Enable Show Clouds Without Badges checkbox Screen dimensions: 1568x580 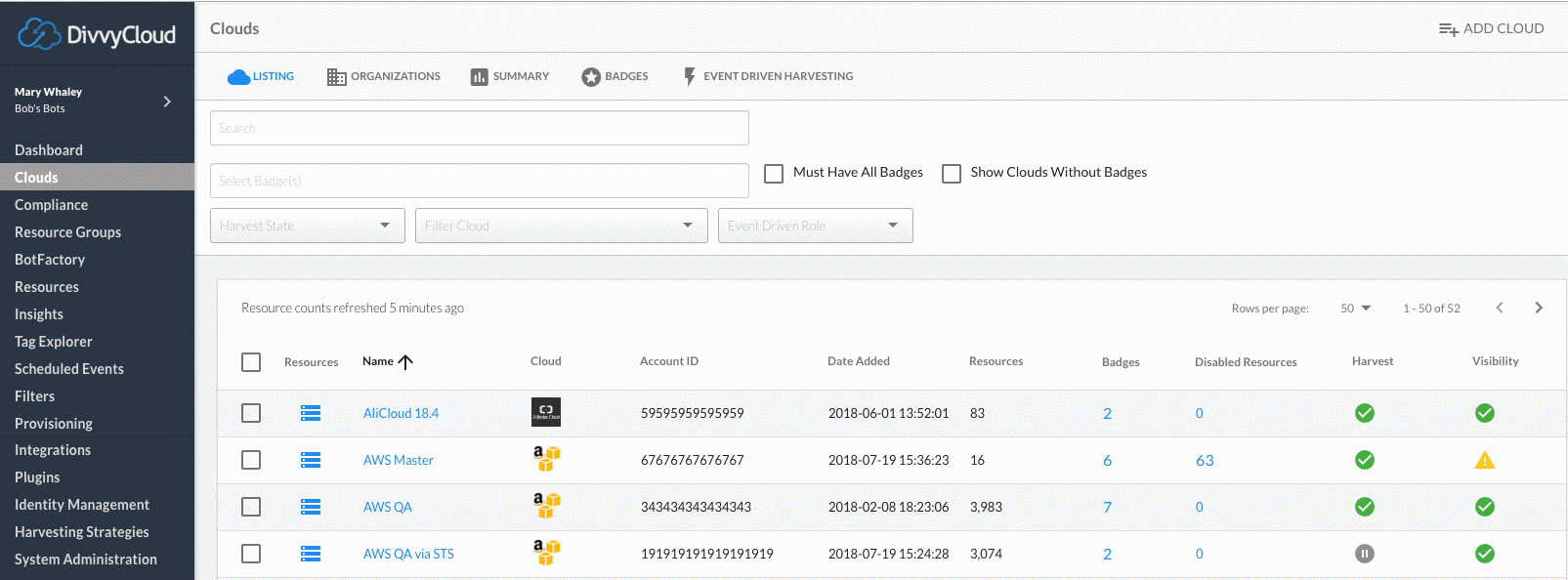coord(952,173)
